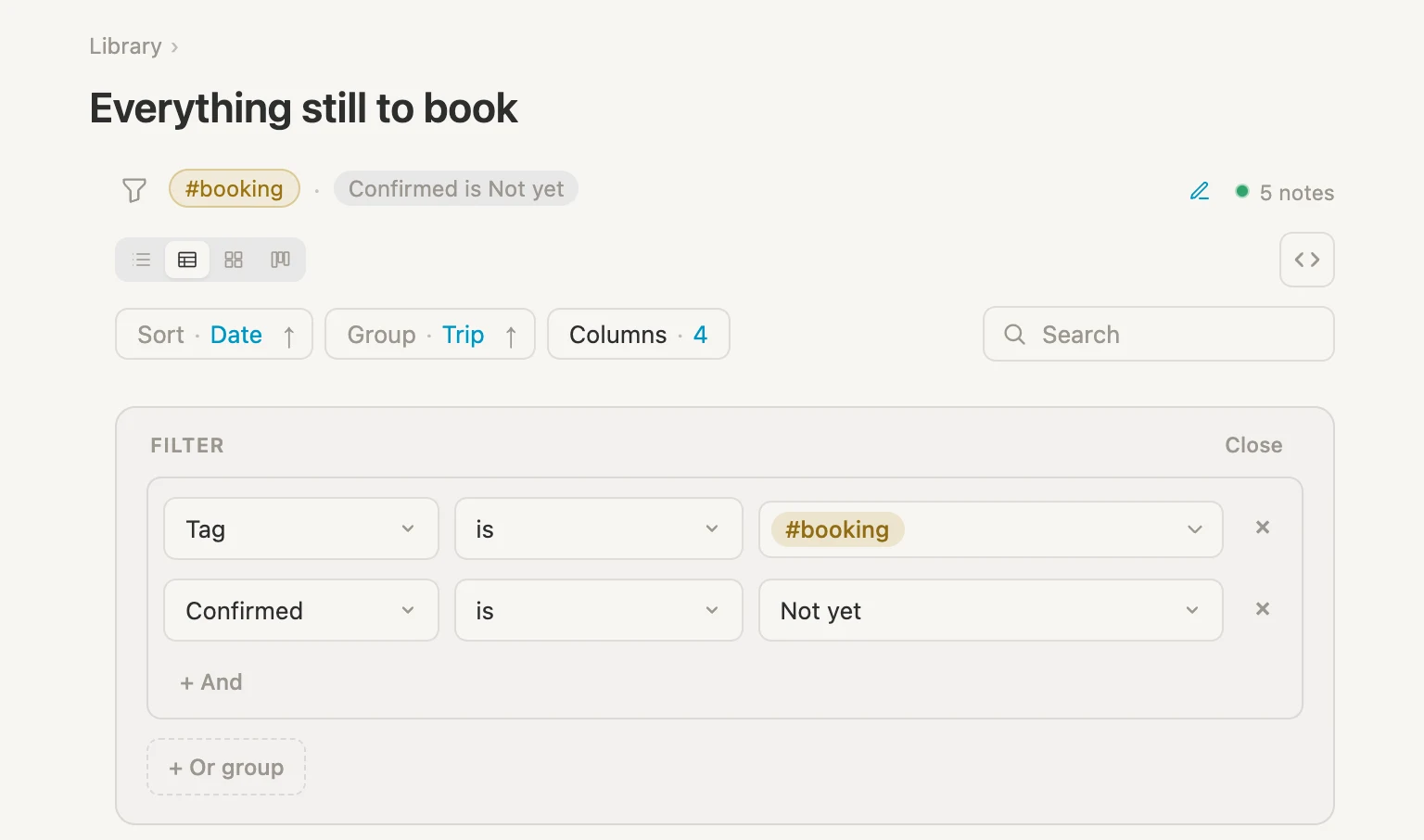Switch to table view layout

[187, 260]
